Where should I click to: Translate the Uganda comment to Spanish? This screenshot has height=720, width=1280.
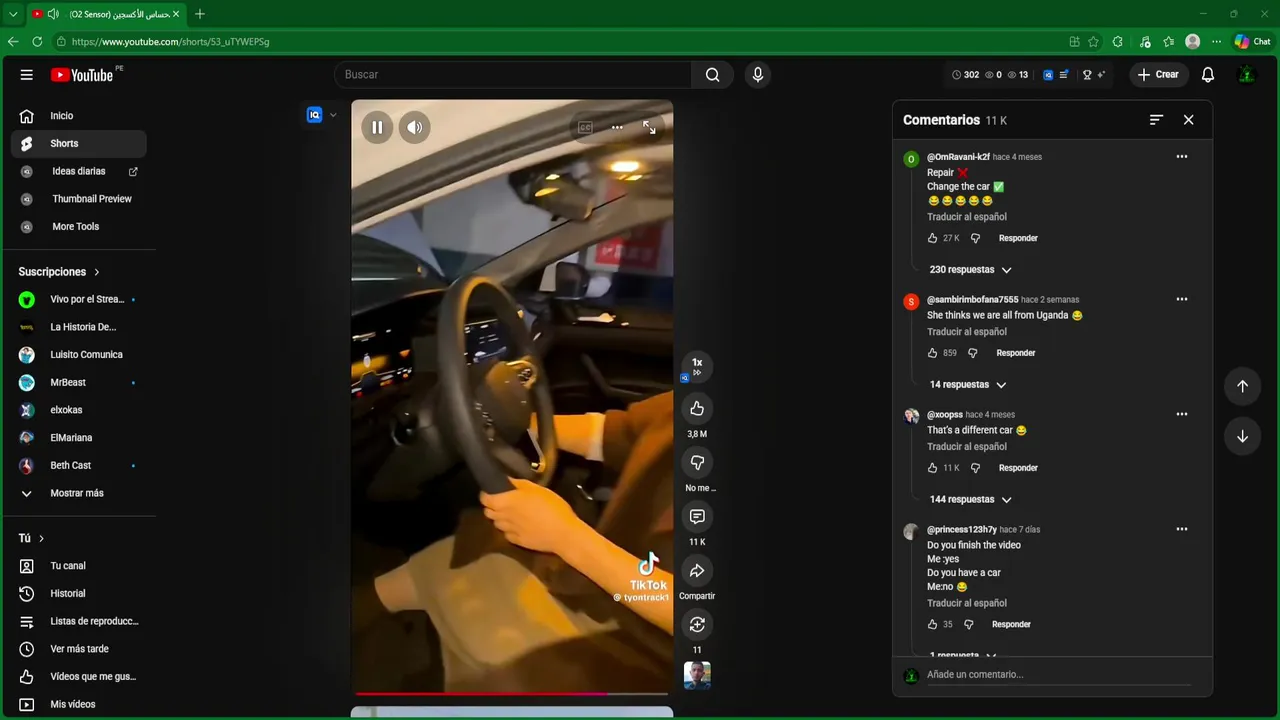point(966,332)
